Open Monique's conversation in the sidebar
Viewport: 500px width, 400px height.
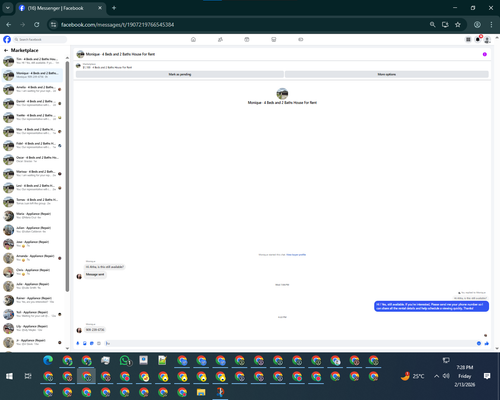point(32,75)
